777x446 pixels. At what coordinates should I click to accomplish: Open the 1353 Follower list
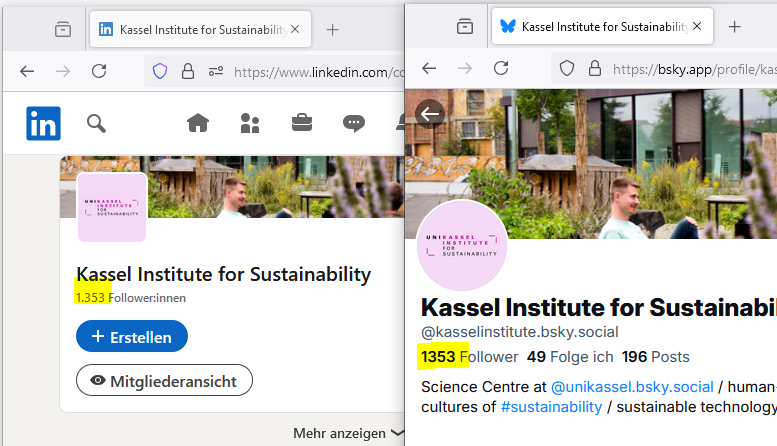pos(470,357)
